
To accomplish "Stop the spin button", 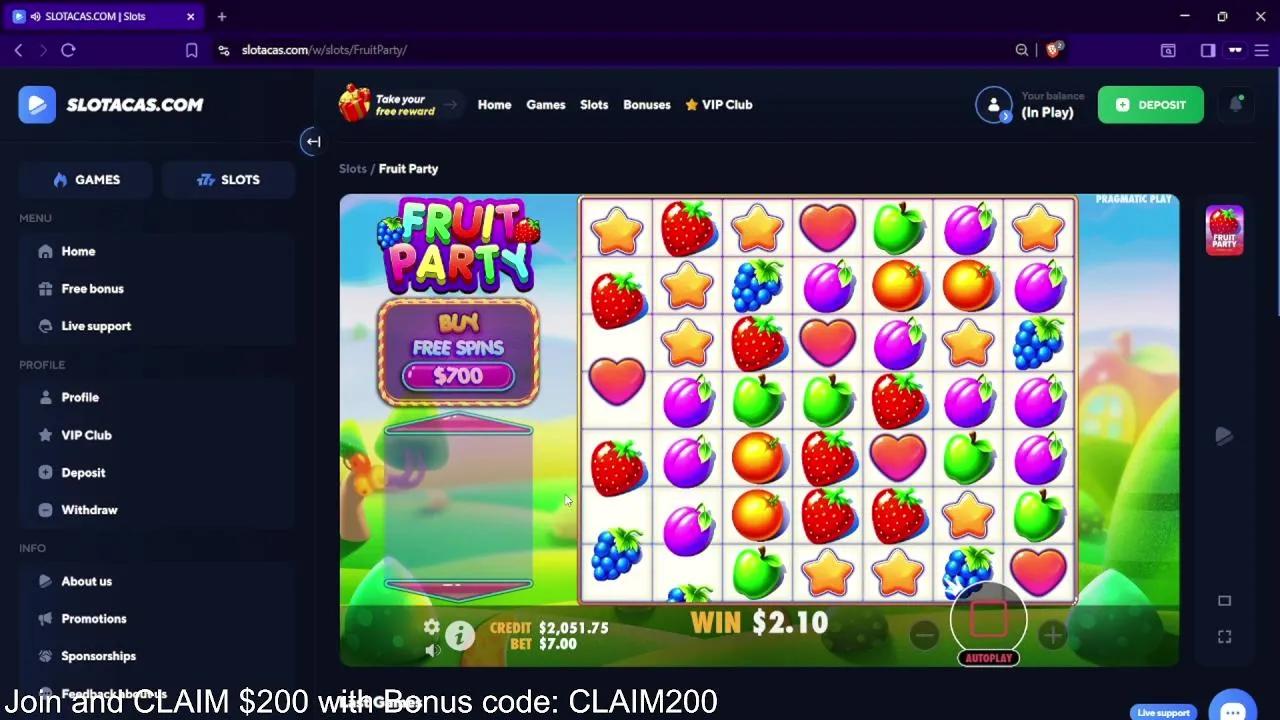I will (988, 618).
